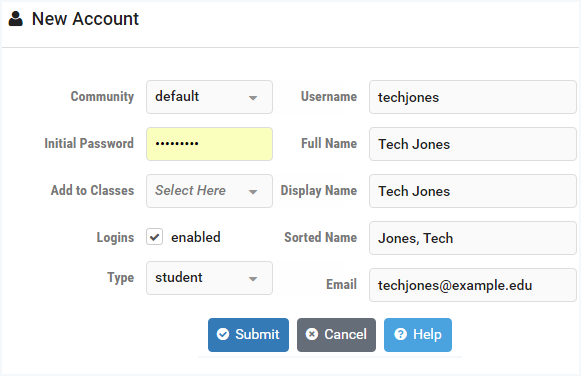The height and width of the screenshot is (376, 581).
Task: Open the Type dropdown showing student
Action: (209, 278)
